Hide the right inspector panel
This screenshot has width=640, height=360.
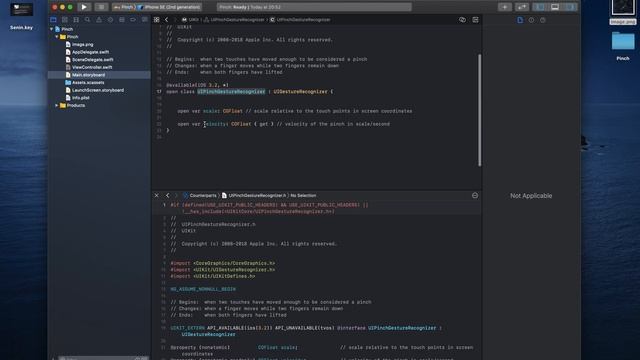[x=570, y=7]
